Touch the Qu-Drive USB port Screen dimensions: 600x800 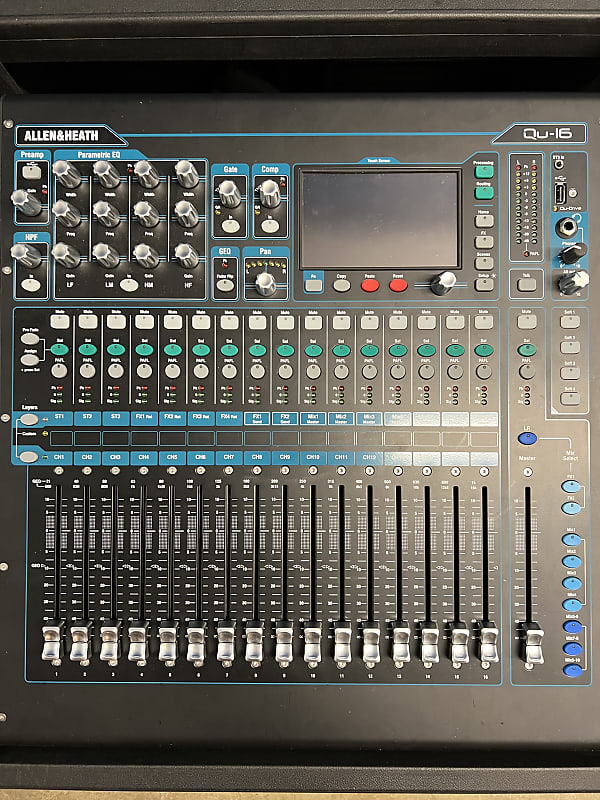click(x=560, y=193)
